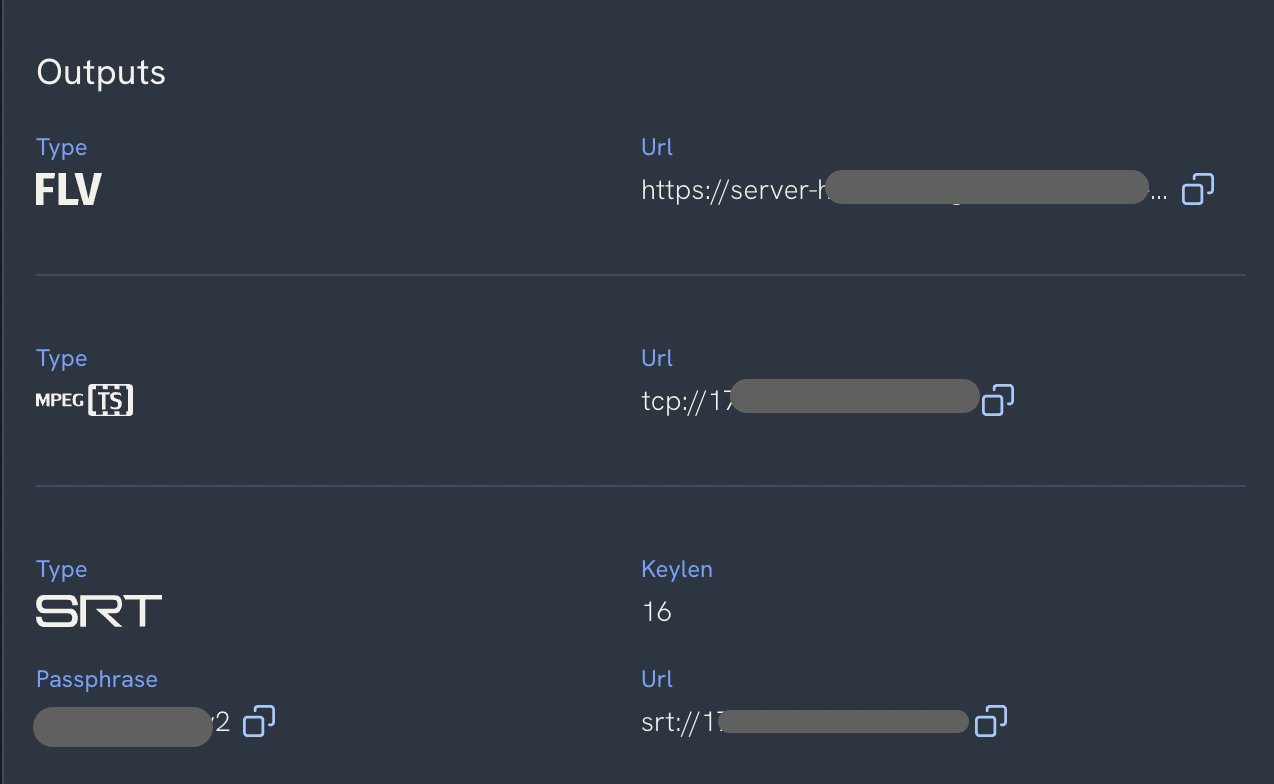The height and width of the screenshot is (784, 1274).
Task: Select the SRT protocol logo
Action: 97,610
